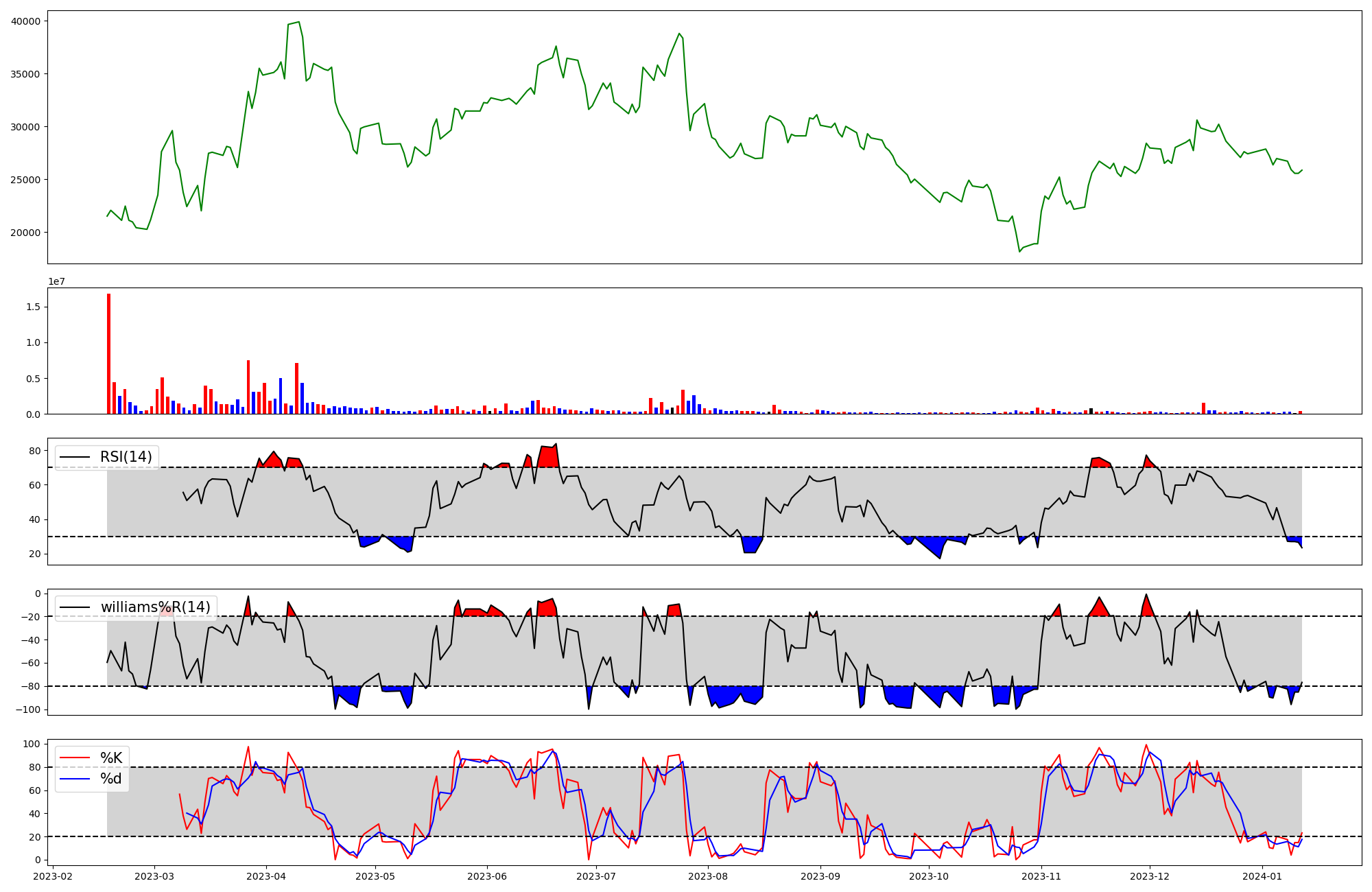Click the -100 tick on Williams axis
This screenshot has width=1372, height=892.
click(x=27, y=709)
